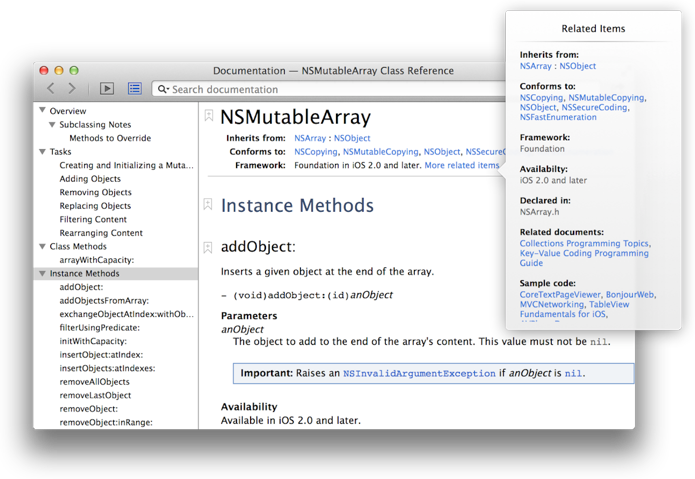
Task: Select Creating and Initializing a Muta… item
Action: pyautogui.click(x=126, y=165)
